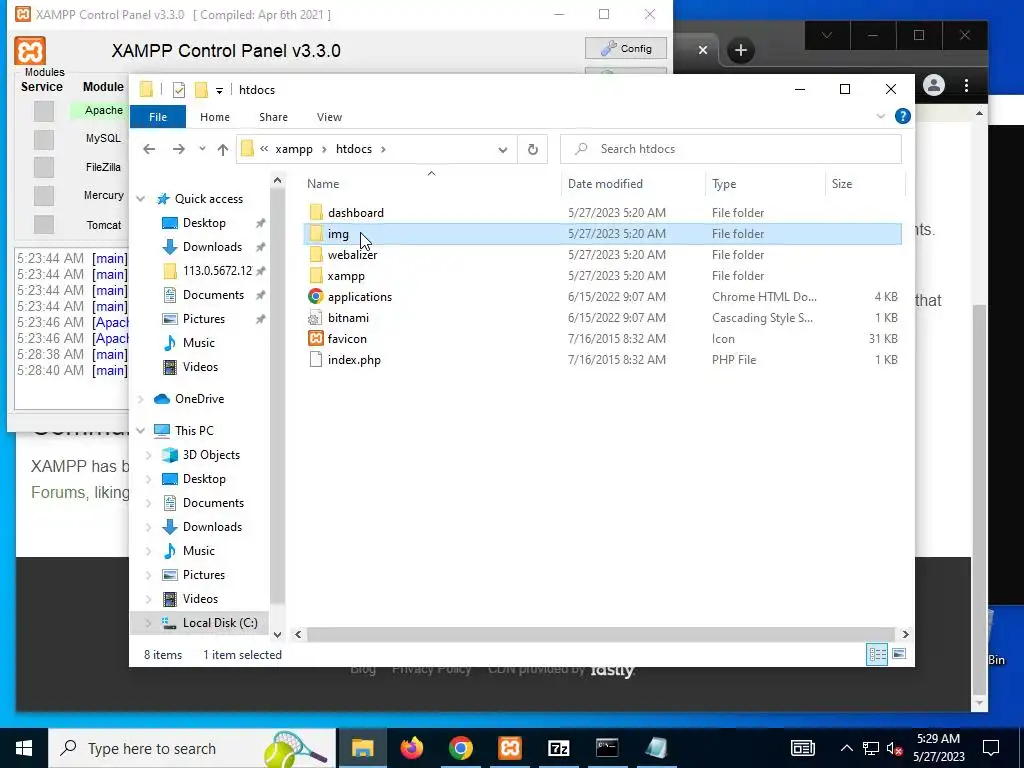Click the navigation pane vertical scrollbar
The width and height of the screenshot is (1024, 768).
point(277,396)
